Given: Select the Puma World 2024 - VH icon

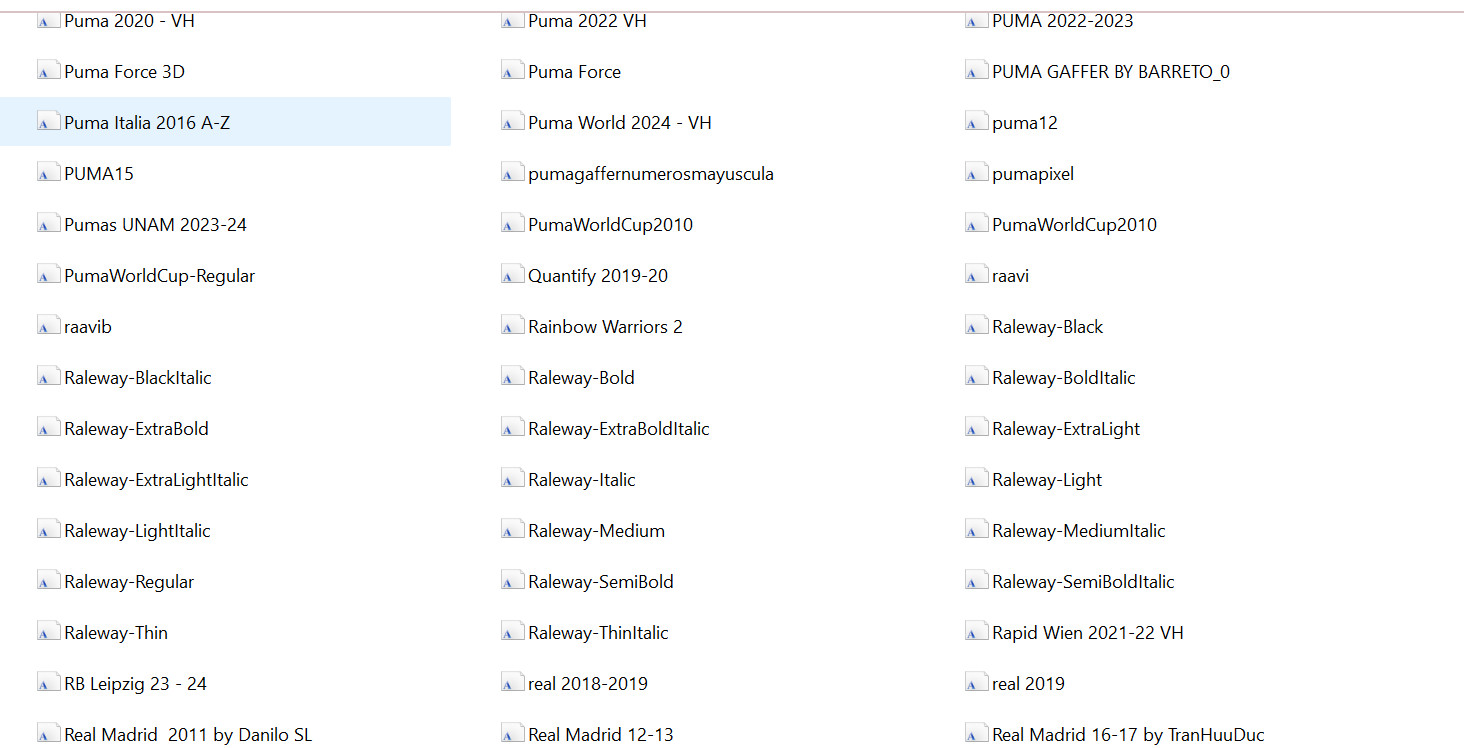Looking at the screenshot, I should point(512,122).
